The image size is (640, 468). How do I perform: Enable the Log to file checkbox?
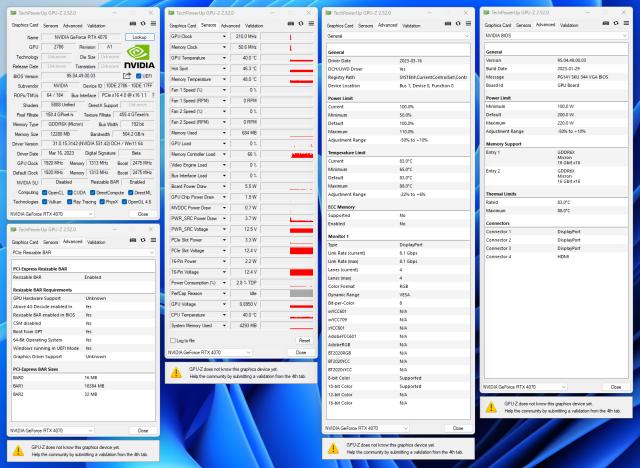pos(173,340)
